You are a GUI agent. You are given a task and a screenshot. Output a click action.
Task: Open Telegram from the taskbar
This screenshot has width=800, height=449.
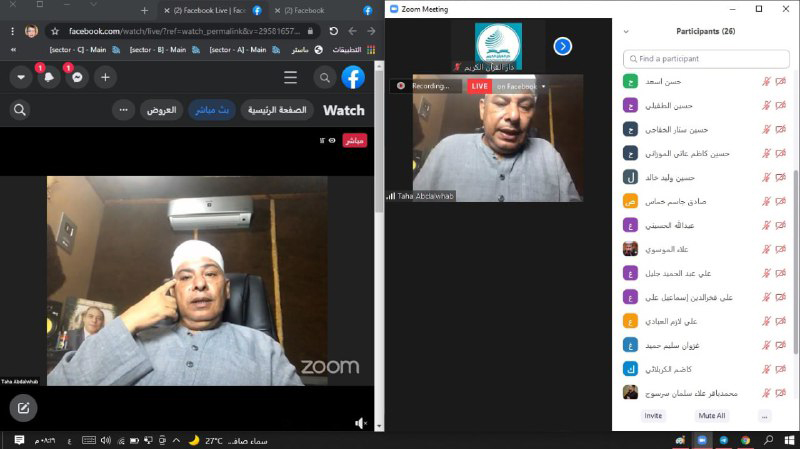click(723, 440)
